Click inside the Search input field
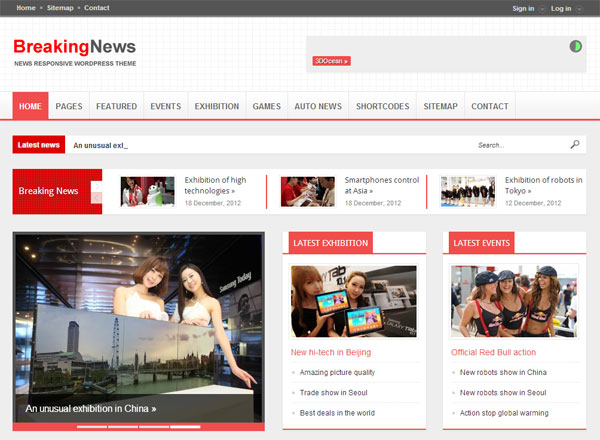 (x=520, y=145)
